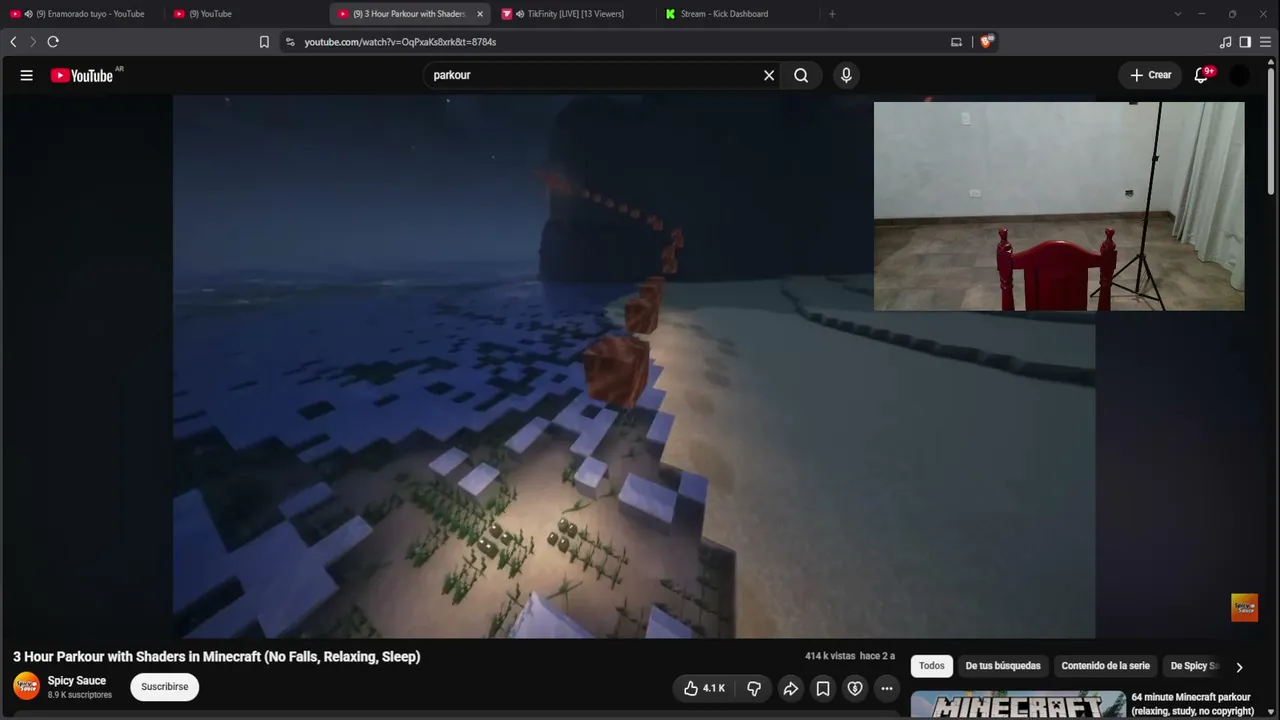
Task: Click the Spicy Sauce watermark in the player
Action: 1244,607
